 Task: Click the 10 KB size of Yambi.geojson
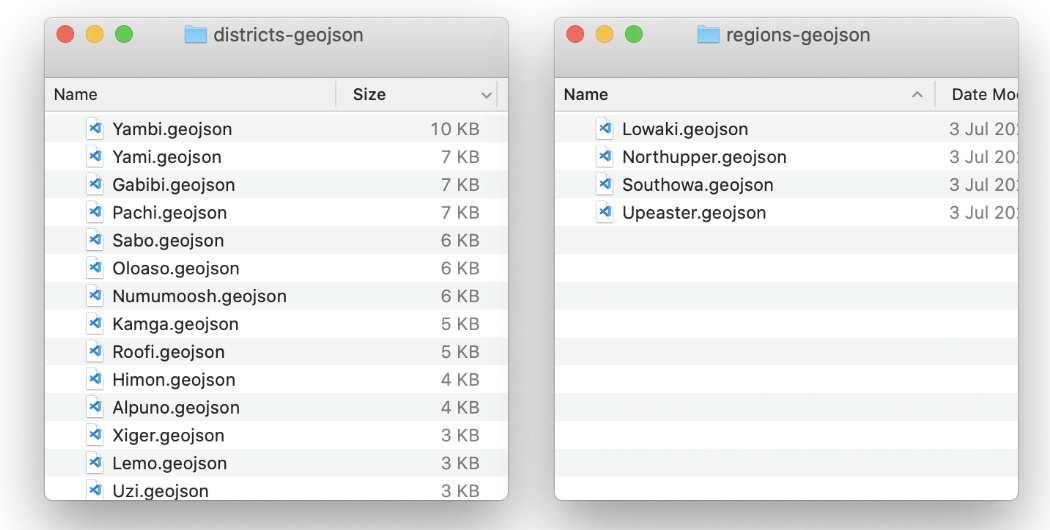click(x=455, y=129)
